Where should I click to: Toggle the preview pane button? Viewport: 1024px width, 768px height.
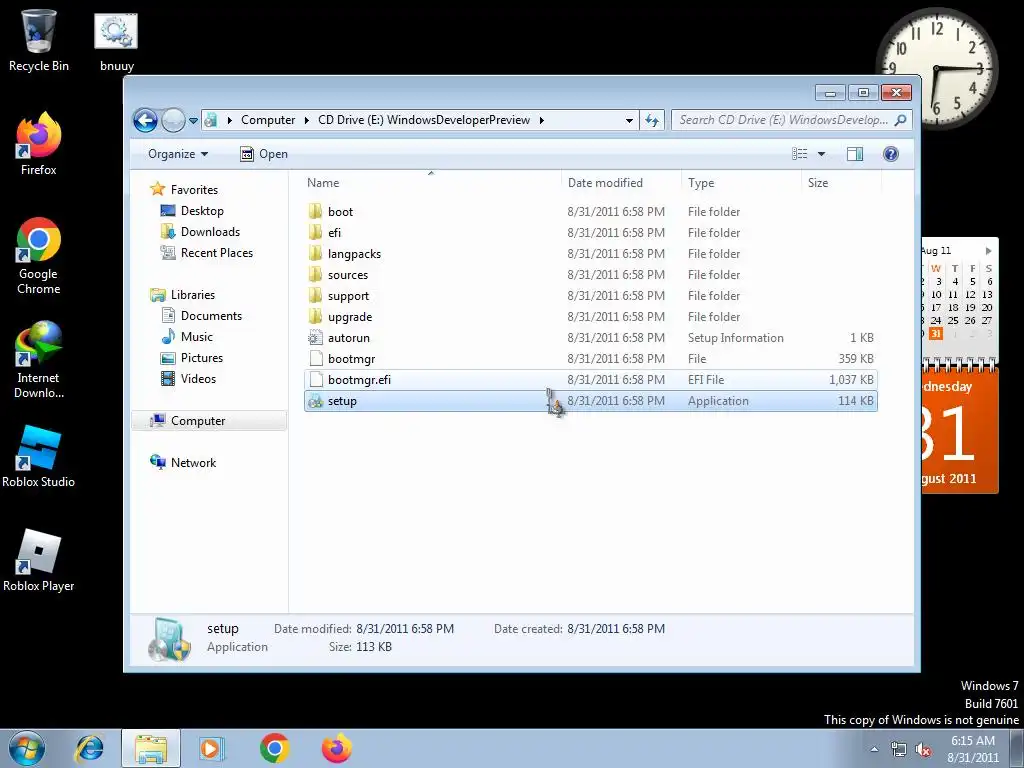click(855, 154)
